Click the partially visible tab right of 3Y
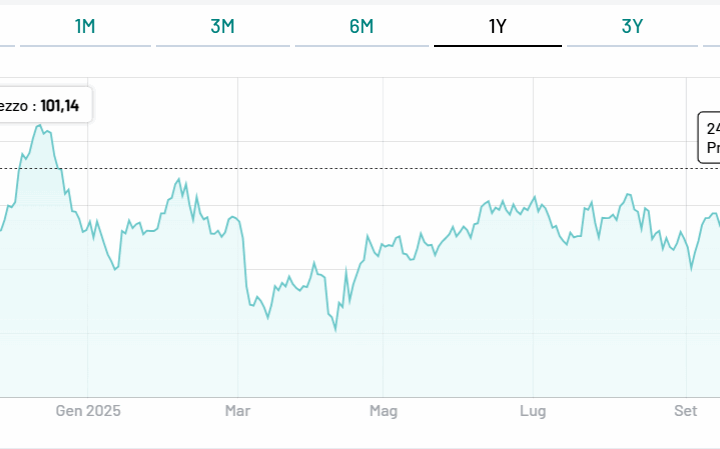This screenshot has height=449, width=720. coord(712,27)
